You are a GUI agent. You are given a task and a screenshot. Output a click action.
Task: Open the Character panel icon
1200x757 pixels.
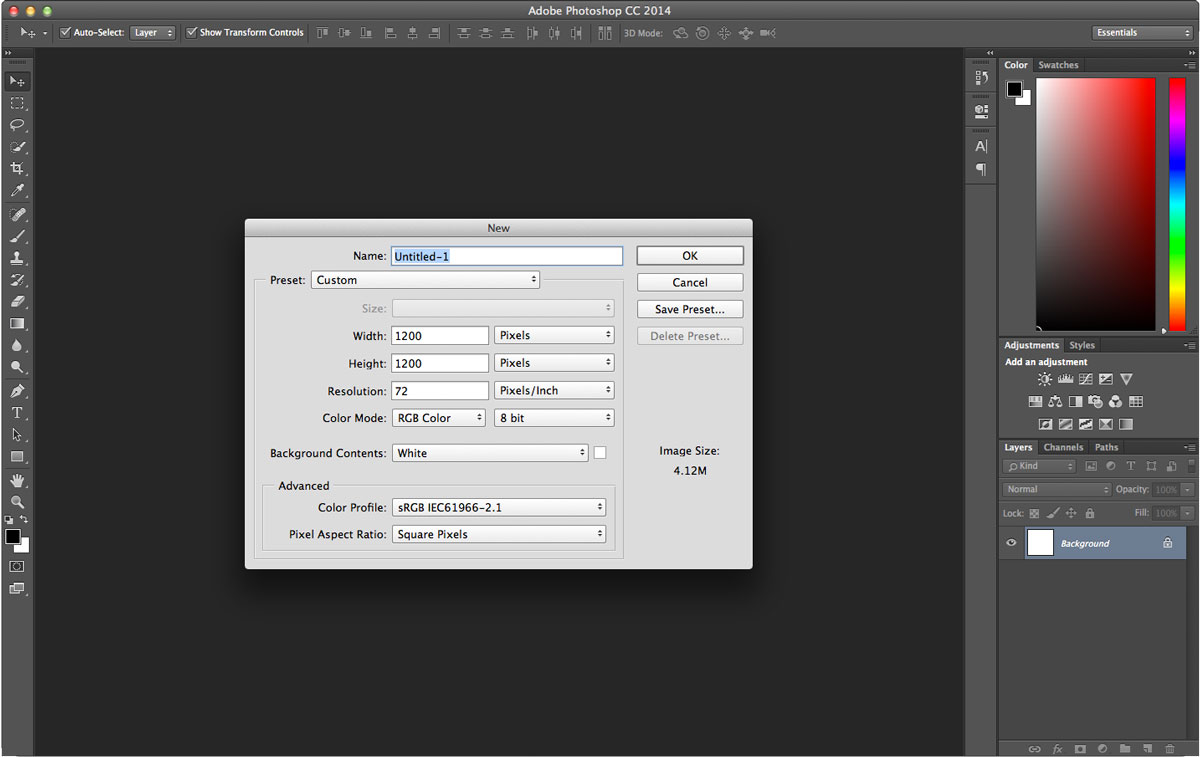981,146
